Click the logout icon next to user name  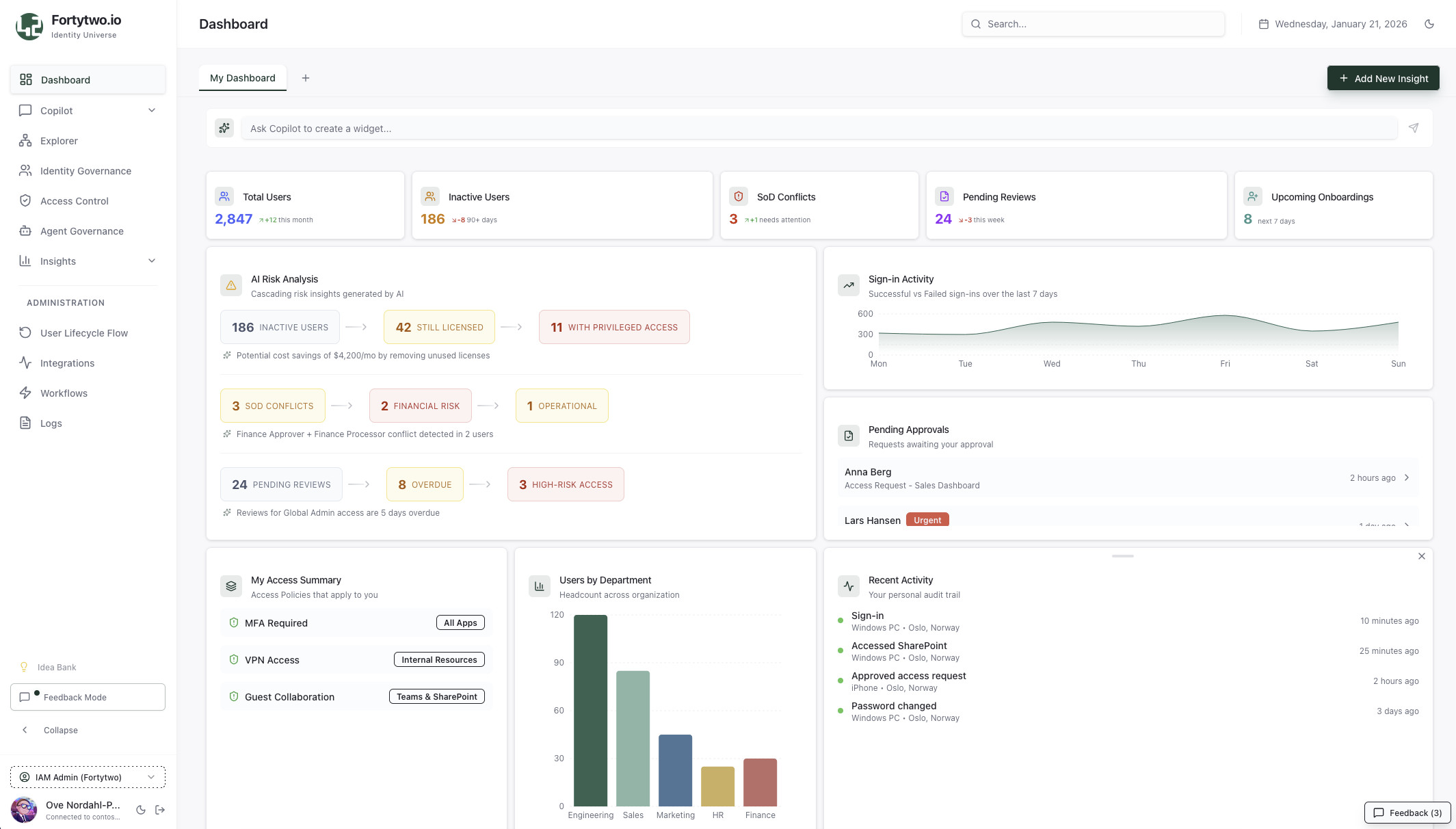click(x=160, y=810)
